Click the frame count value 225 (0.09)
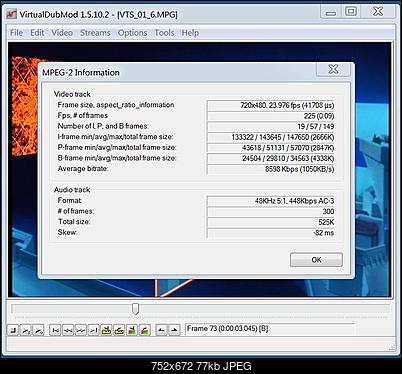Viewport: 402px width, 374px height. click(271, 116)
